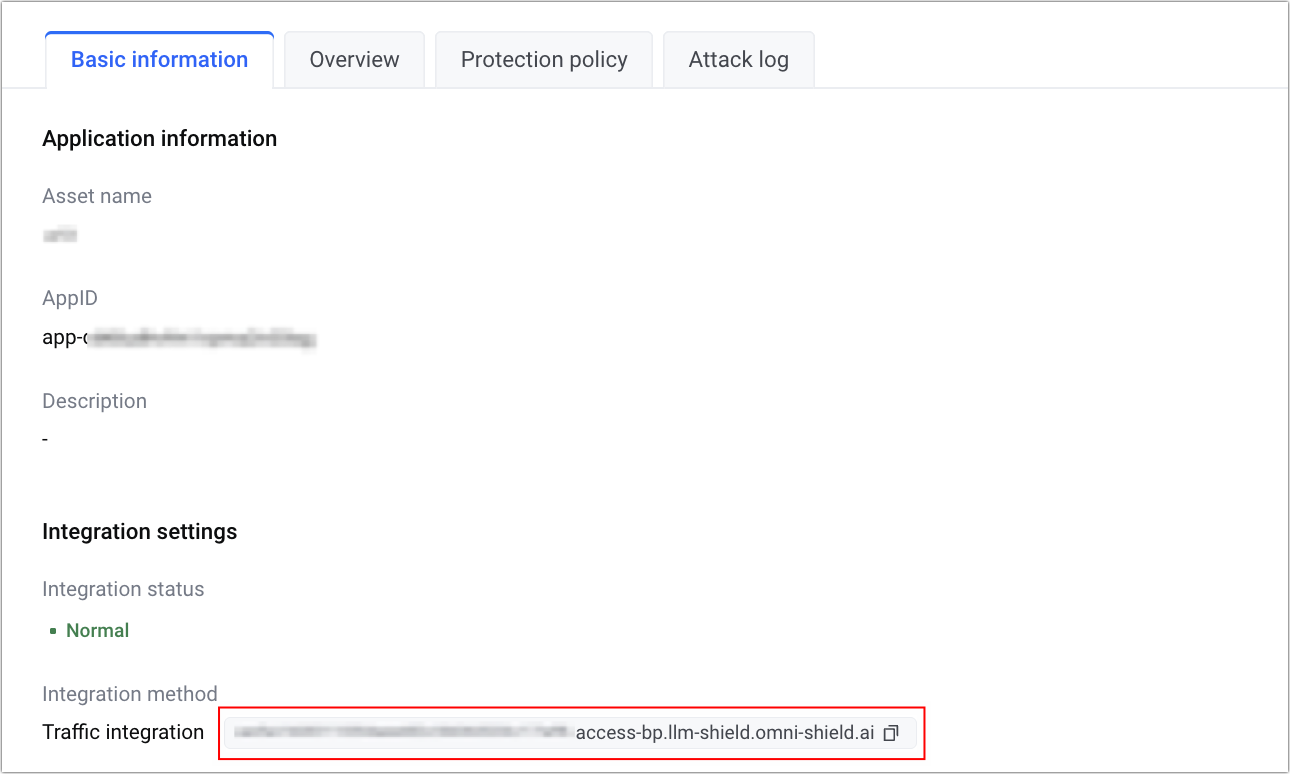Open the Protection policy tab
The height and width of the screenshot is (774, 1290).
tap(544, 60)
